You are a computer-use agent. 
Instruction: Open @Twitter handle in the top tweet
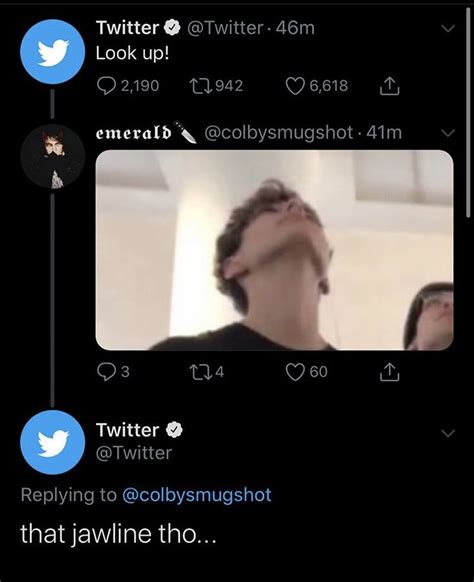click(225, 28)
